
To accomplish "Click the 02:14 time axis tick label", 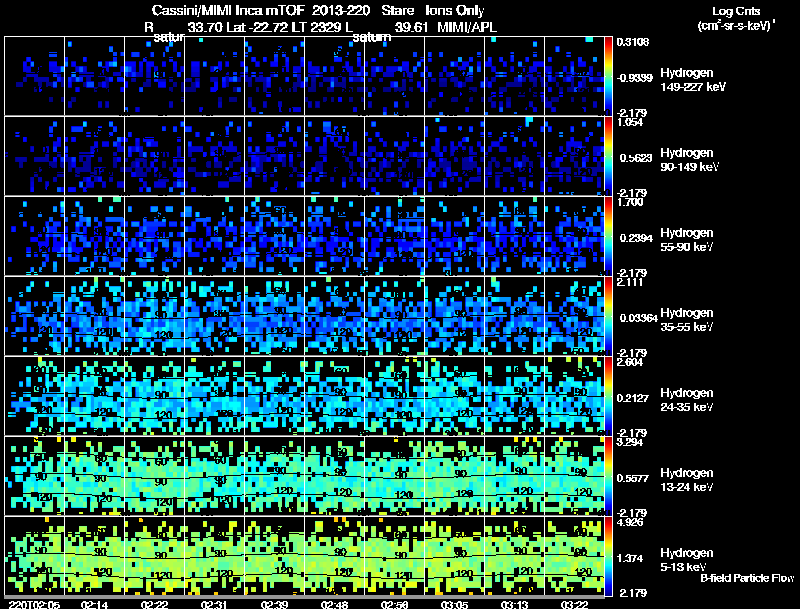I will (95, 604).
